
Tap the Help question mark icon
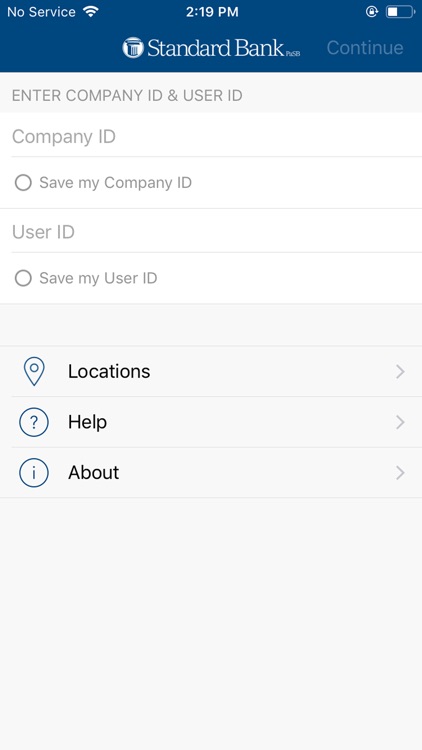coord(34,422)
